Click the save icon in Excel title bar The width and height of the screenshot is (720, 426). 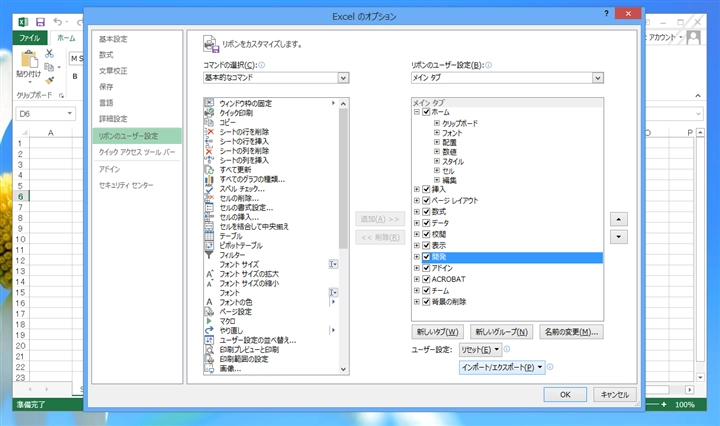(40, 22)
